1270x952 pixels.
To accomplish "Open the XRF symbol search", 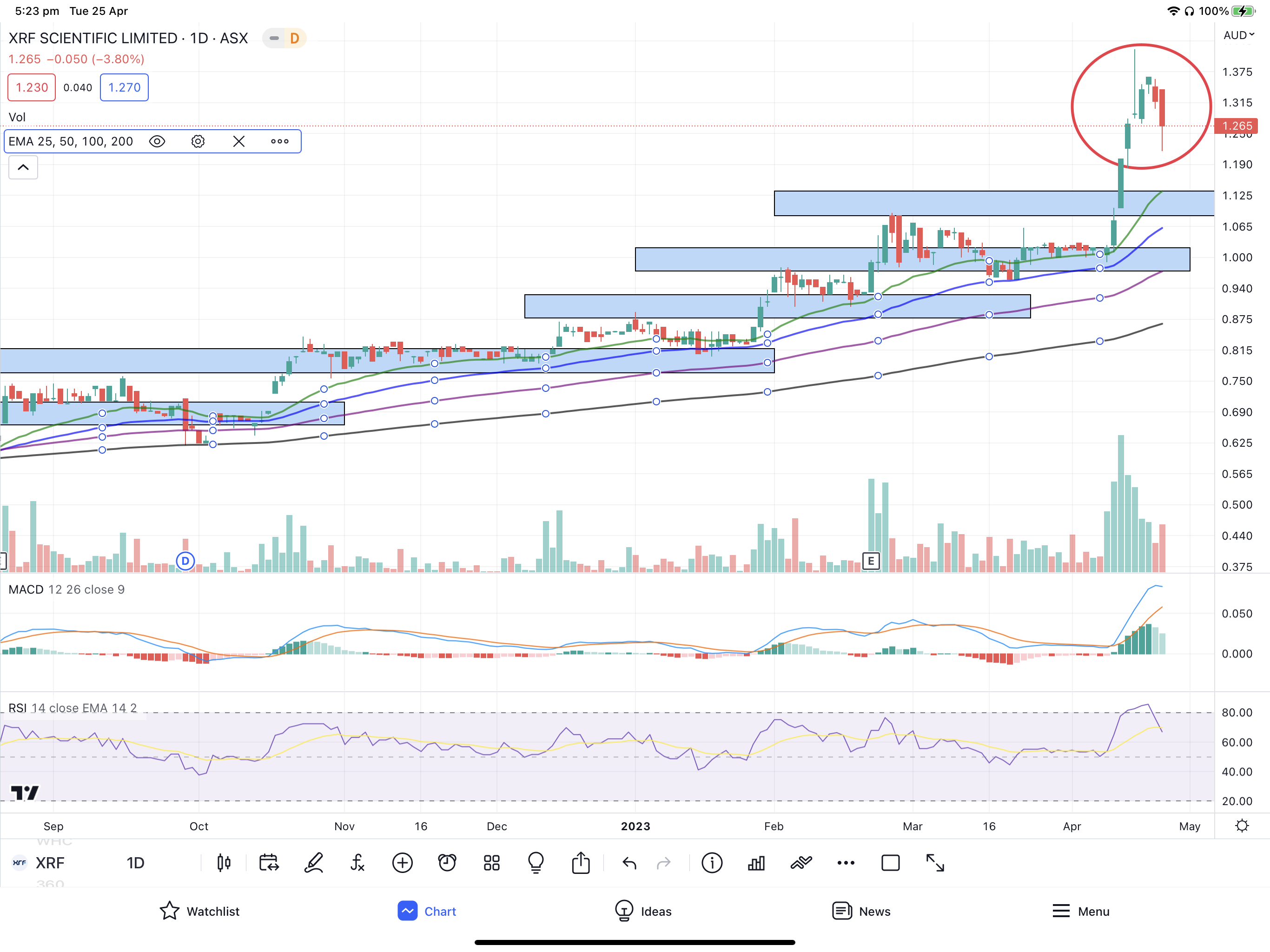I will click(50, 862).
